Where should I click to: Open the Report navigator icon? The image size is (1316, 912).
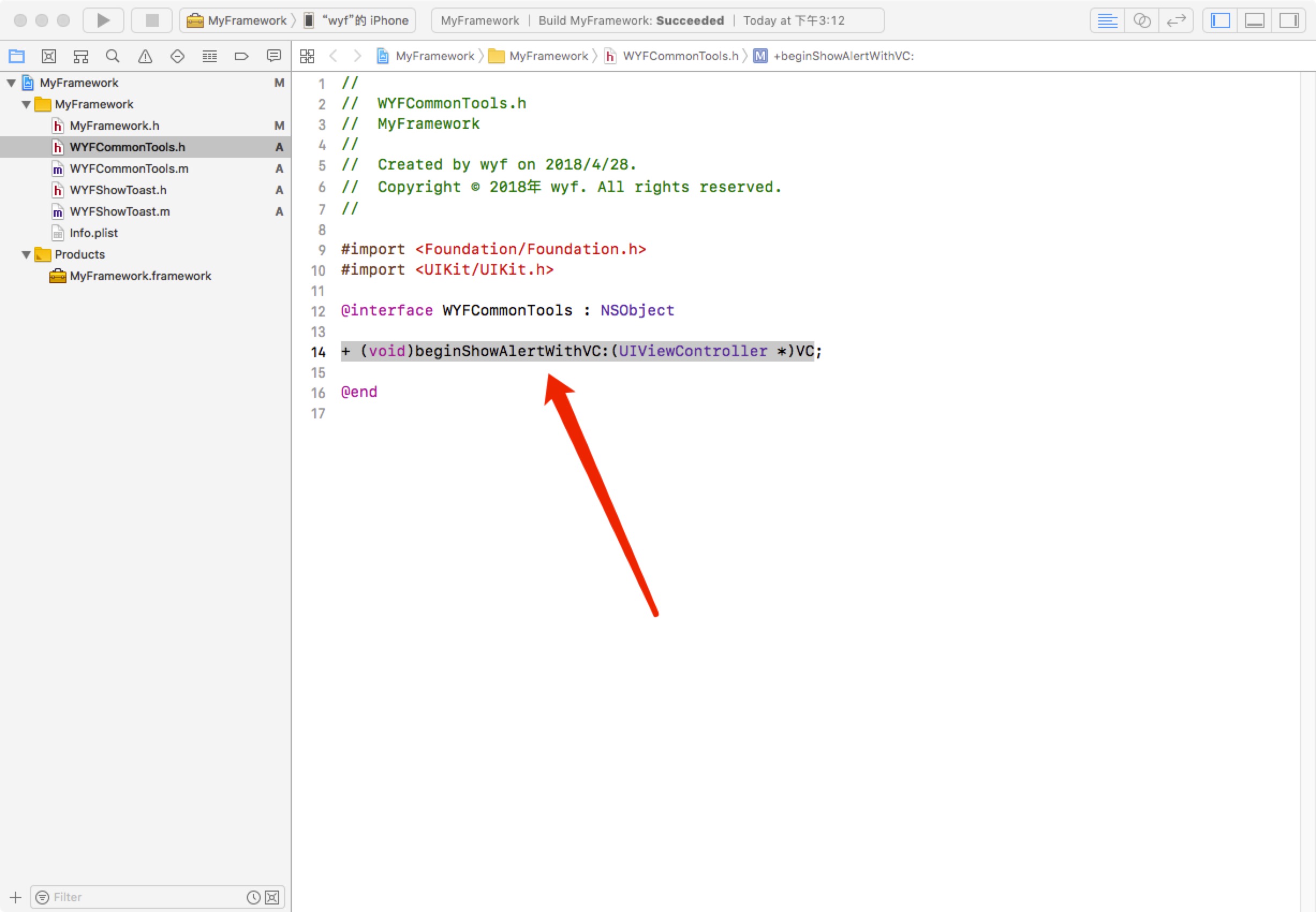pyautogui.click(x=273, y=56)
